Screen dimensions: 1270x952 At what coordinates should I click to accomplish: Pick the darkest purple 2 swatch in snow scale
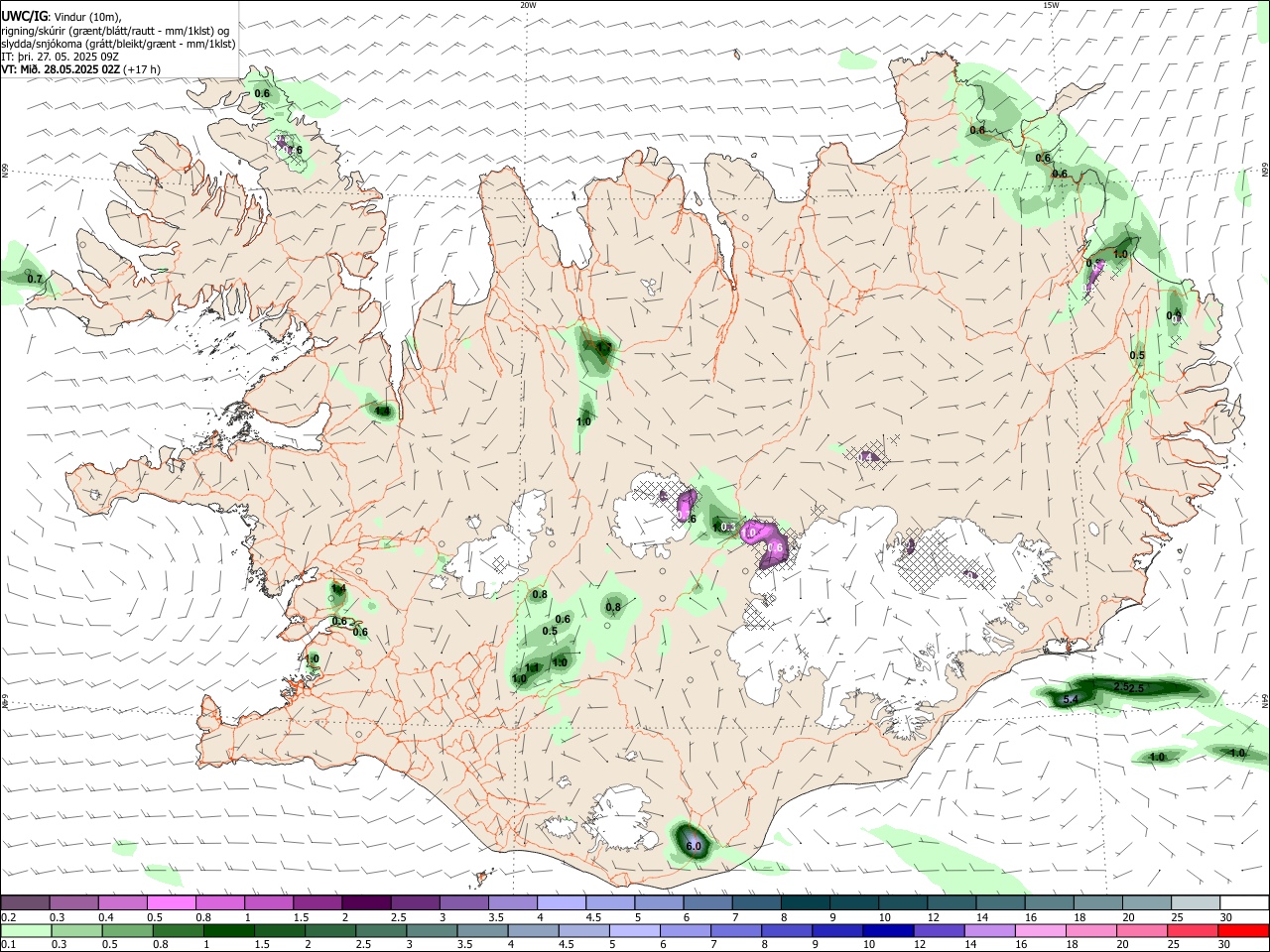[366, 903]
